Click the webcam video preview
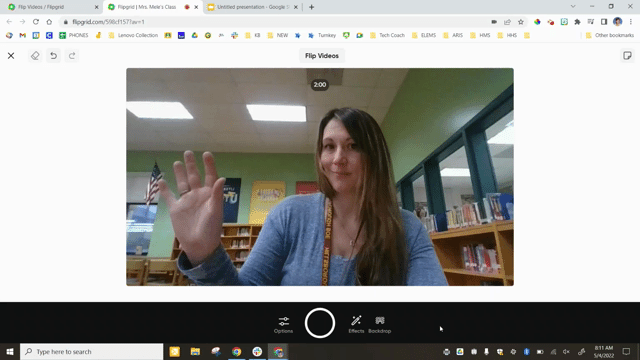This screenshot has height=360, width=640. coord(320,177)
